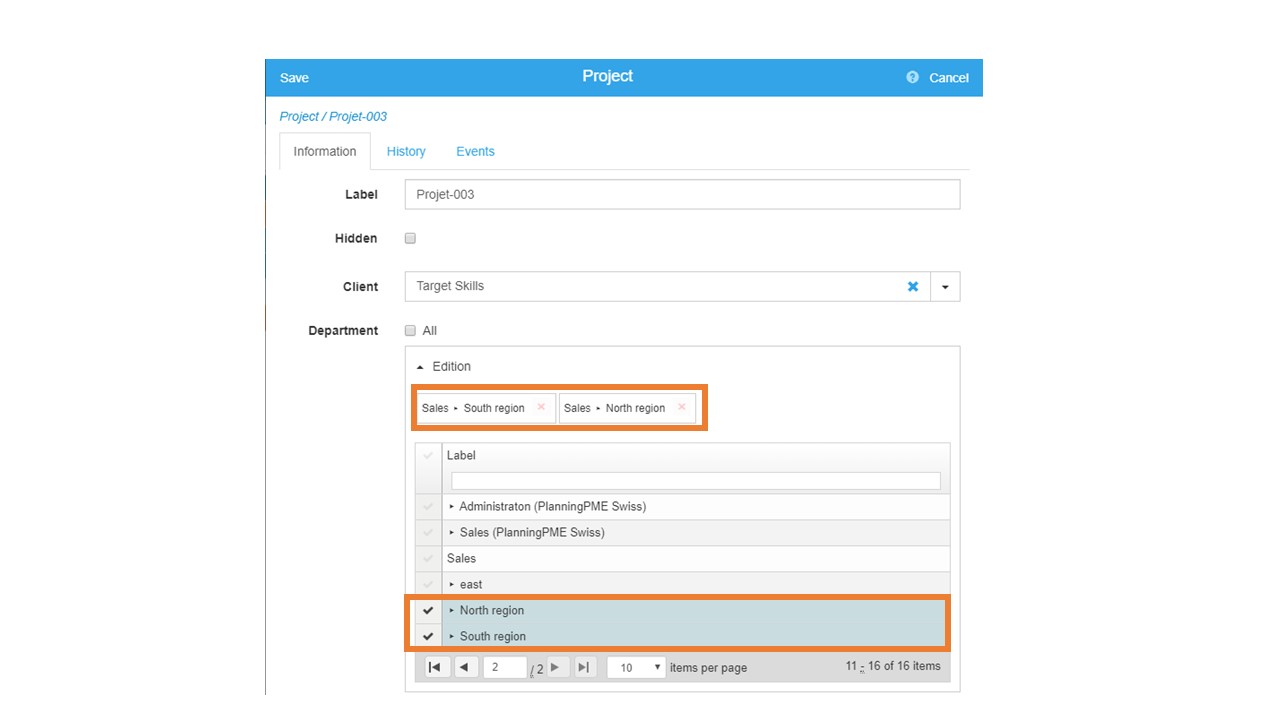This screenshot has width=1280, height=720.
Task: Uncheck the North region row checkmark
Action: pyautogui.click(x=428, y=611)
